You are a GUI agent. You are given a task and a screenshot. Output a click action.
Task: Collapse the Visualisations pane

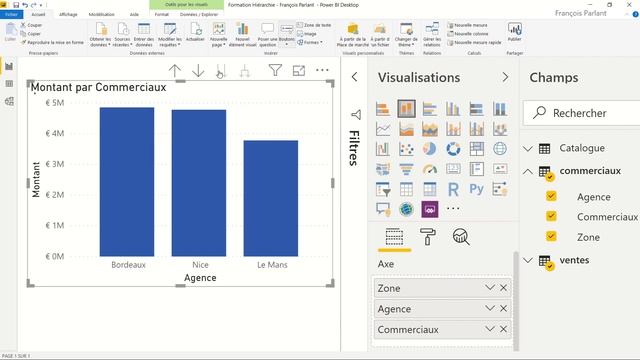point(505,77)
